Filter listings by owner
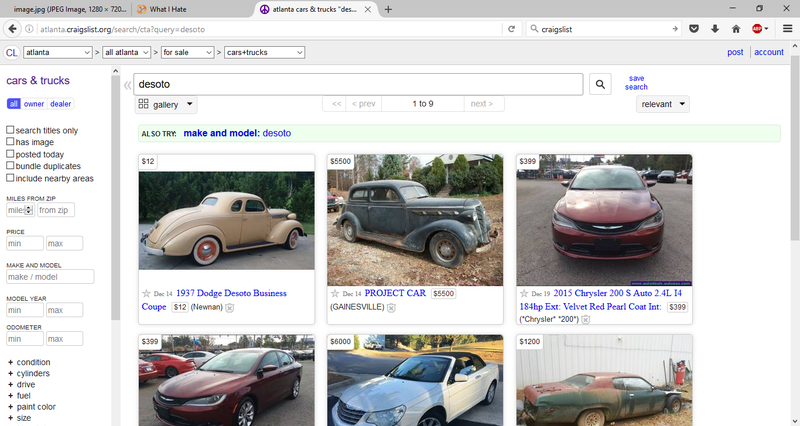Image resolution: width=800 pixels, height=426 pixels. click(x=34, y=104)
